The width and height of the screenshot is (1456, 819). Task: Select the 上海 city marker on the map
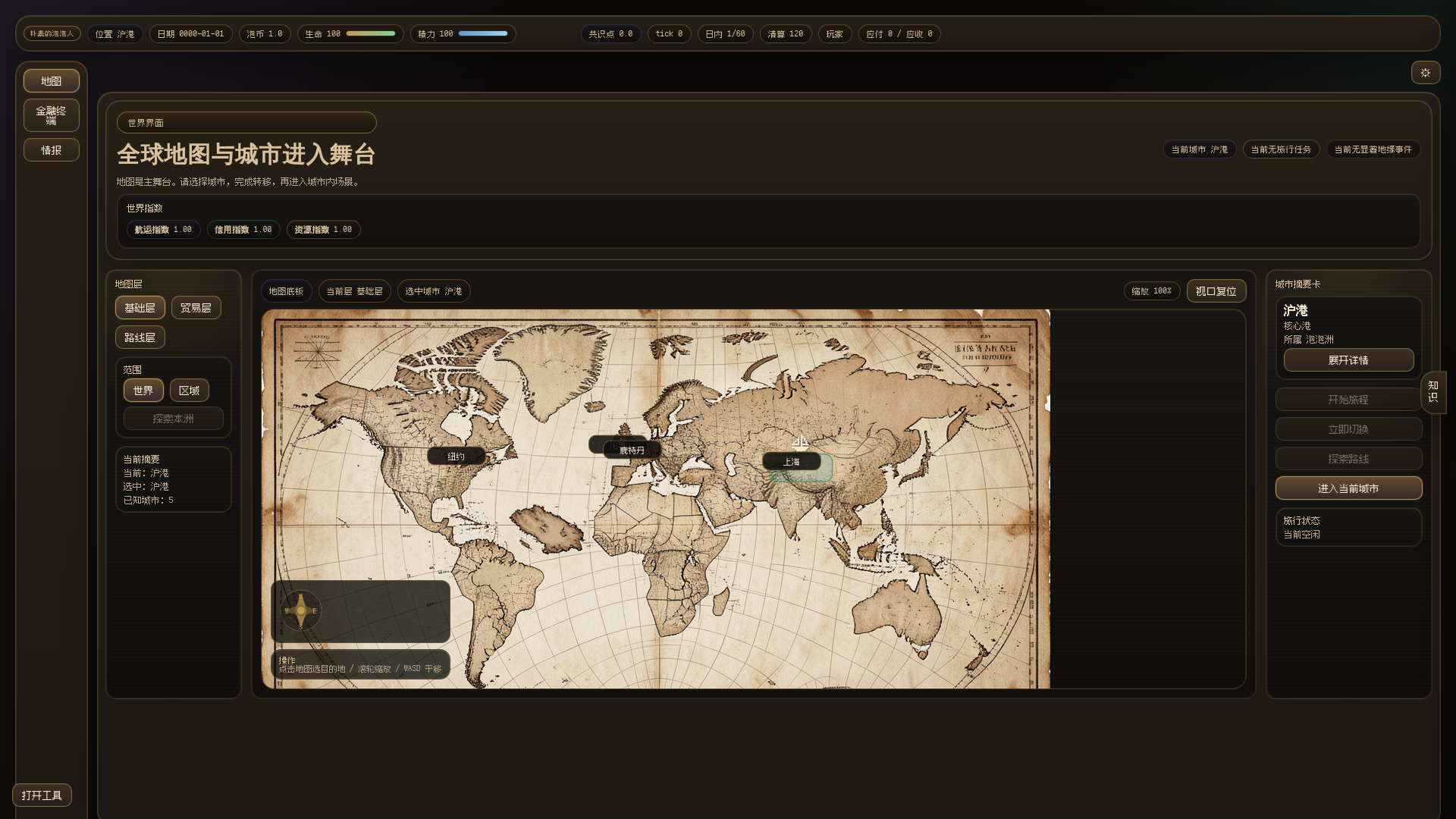pyautogui.click(x=791, y=462)
